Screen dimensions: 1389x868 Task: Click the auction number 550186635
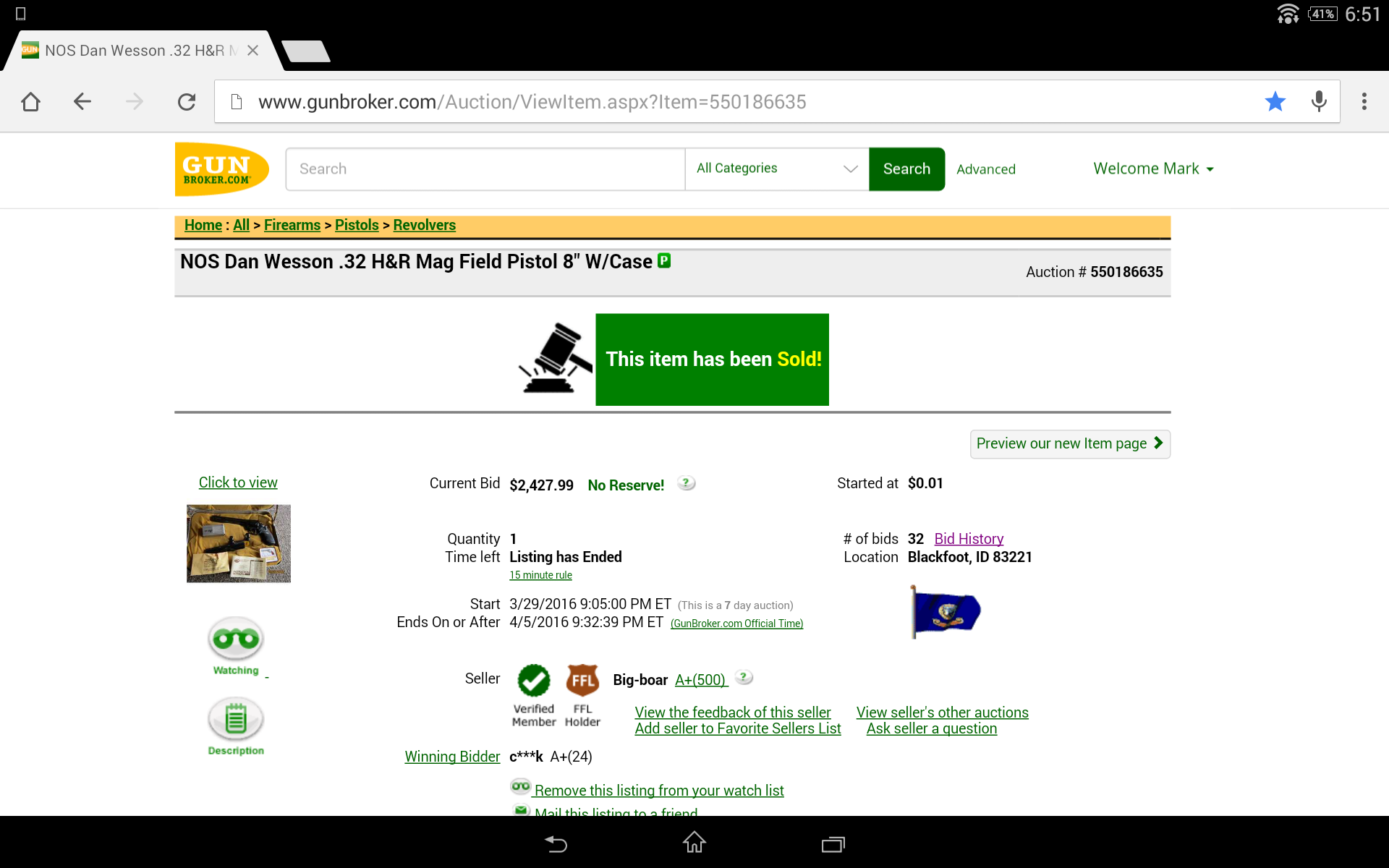[x=1126, y=272]
